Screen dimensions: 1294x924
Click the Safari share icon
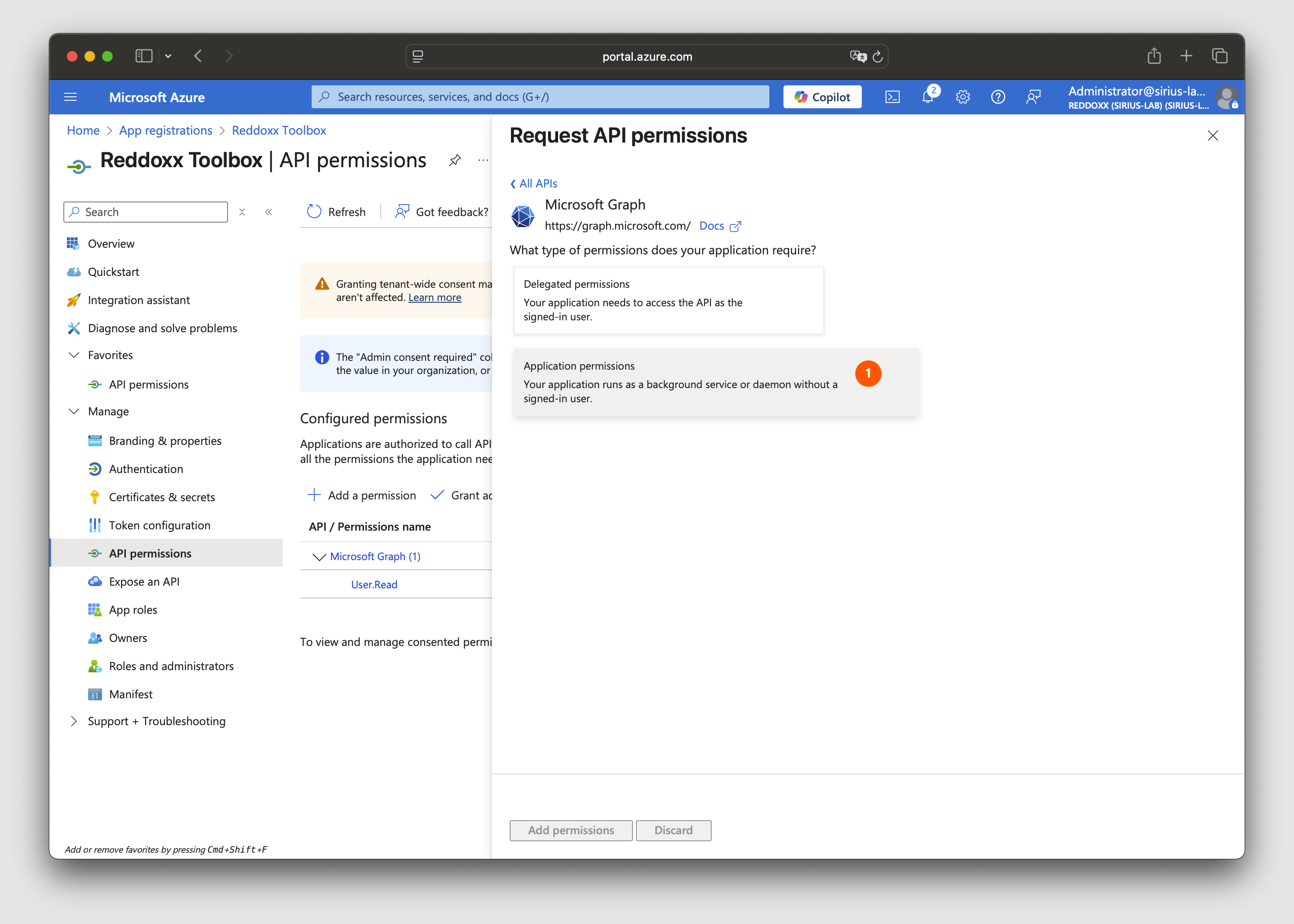tap(1154, 56)
